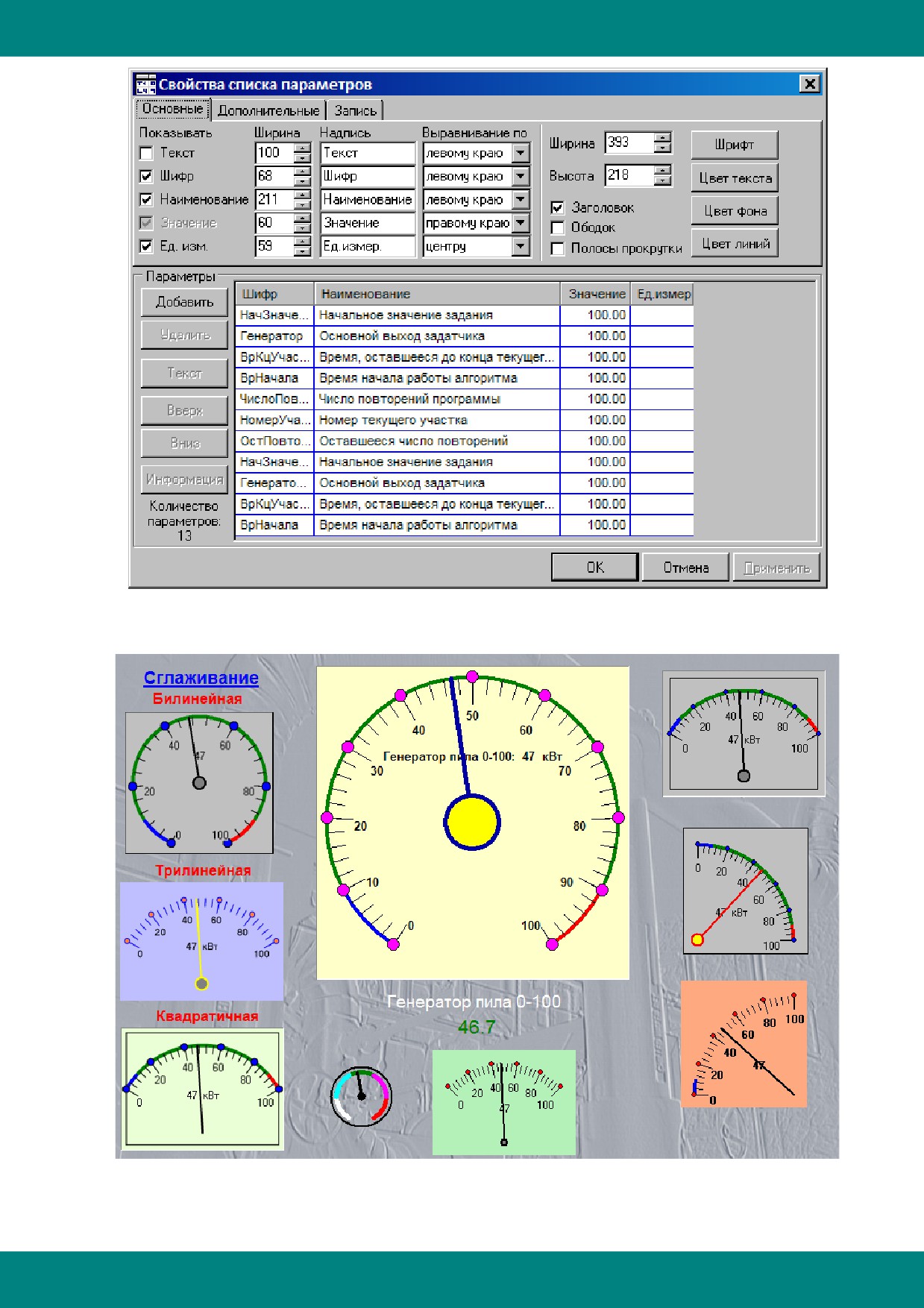Enable the Полосы прокрутки checkbox
Screen dimensions: 924x1308
tap(557, 249)
